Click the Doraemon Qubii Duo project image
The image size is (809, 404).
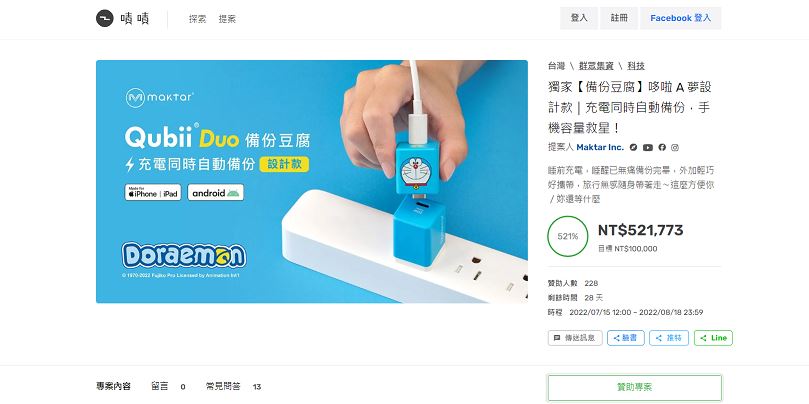[312, 182]
